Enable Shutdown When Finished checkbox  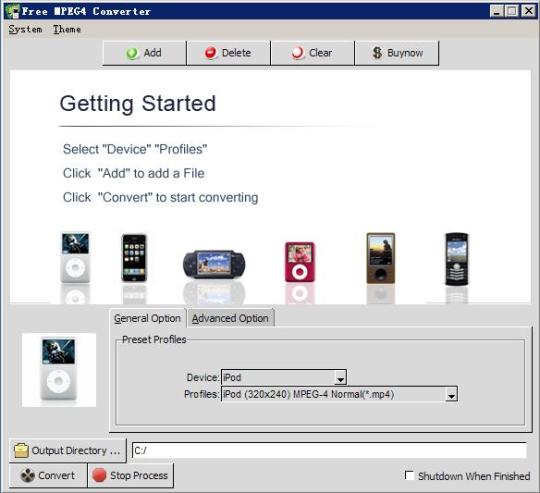[409, 476]
